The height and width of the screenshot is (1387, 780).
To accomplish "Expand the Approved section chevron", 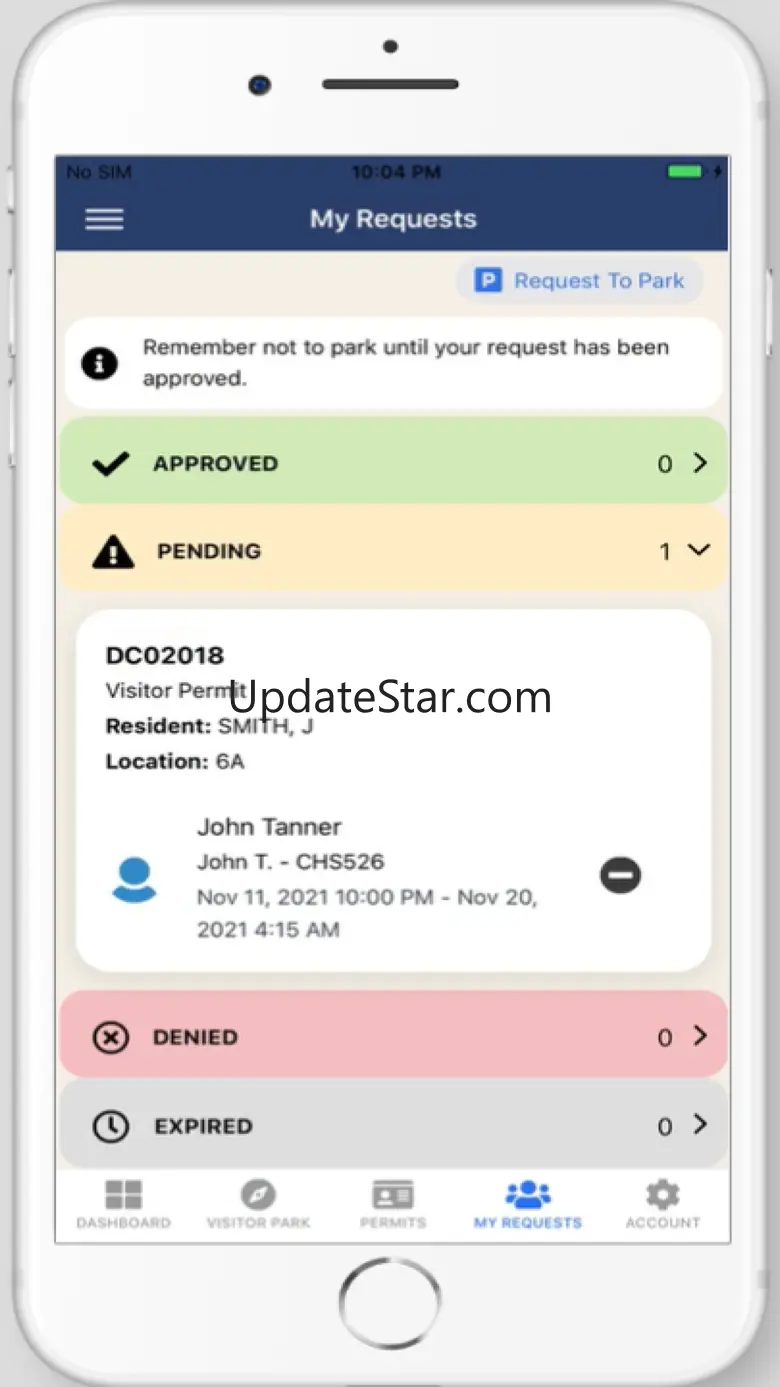I will click(700, 463).
